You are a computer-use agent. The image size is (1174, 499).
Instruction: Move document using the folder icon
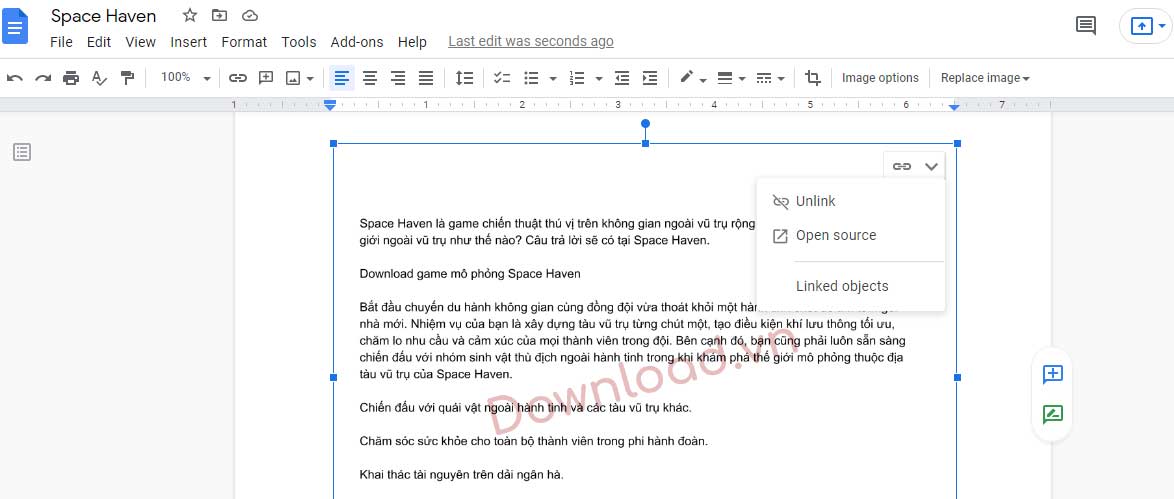[219, 16]
